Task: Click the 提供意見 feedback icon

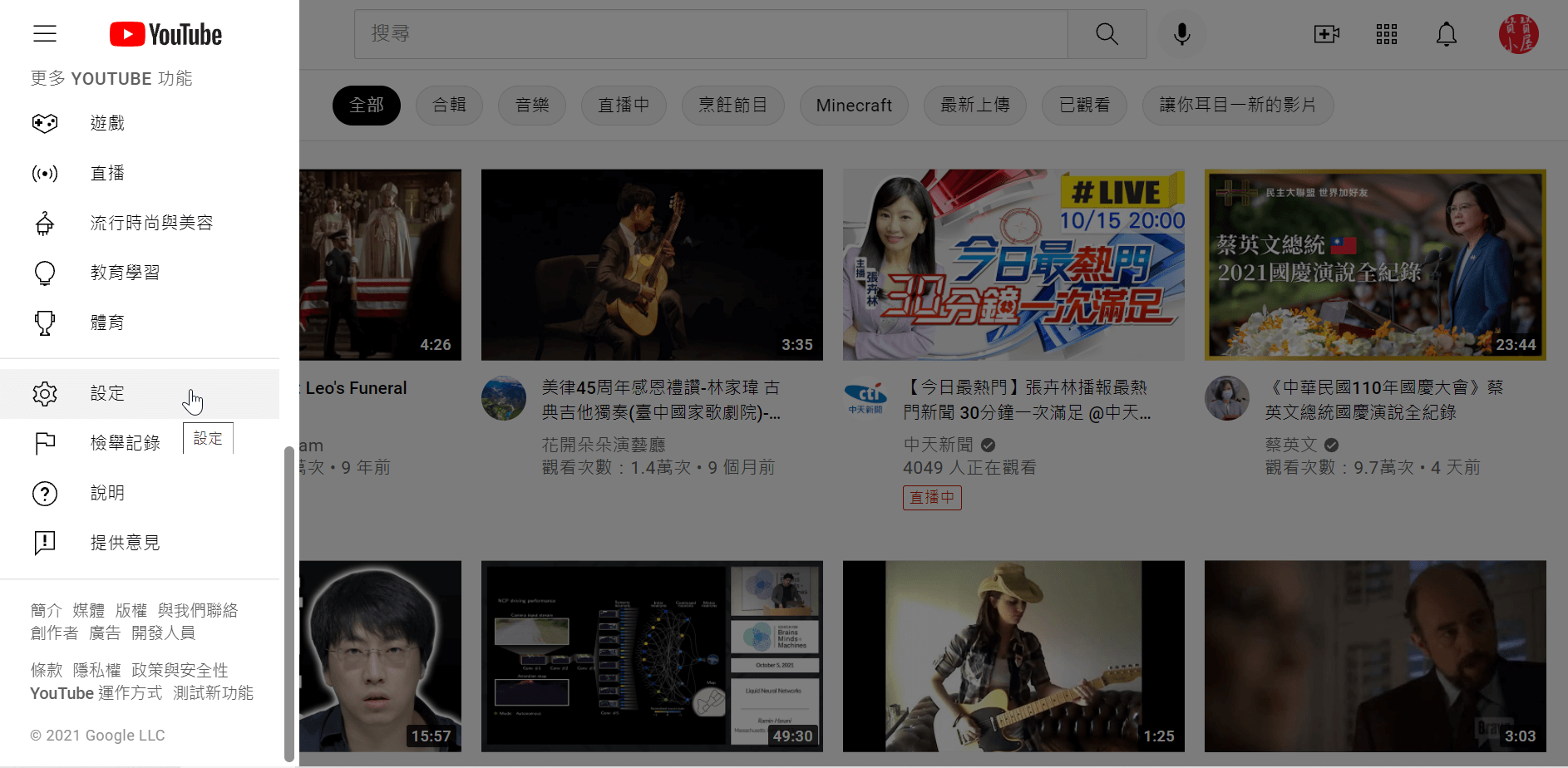Action: click(x=45, y=543)
